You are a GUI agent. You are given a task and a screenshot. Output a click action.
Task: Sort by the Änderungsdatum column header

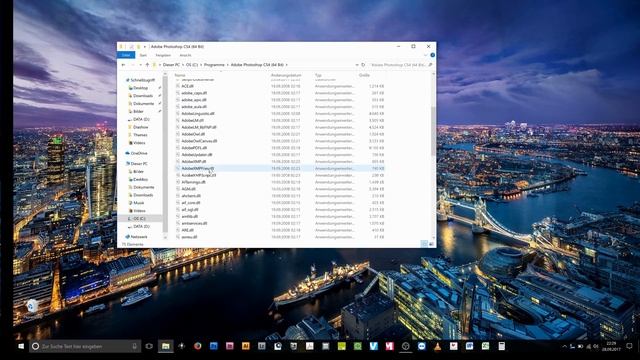(x=286, y=75)
